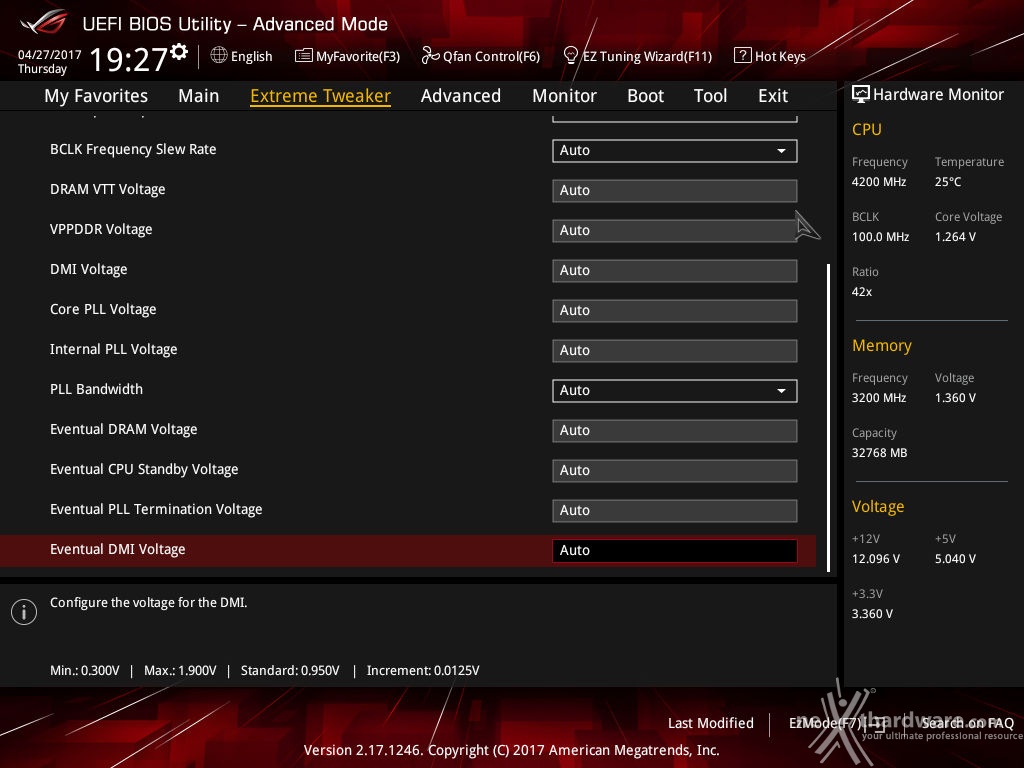Click Last Modified button
This screenshot has width=1024, height=768.
tap(711, 723)
